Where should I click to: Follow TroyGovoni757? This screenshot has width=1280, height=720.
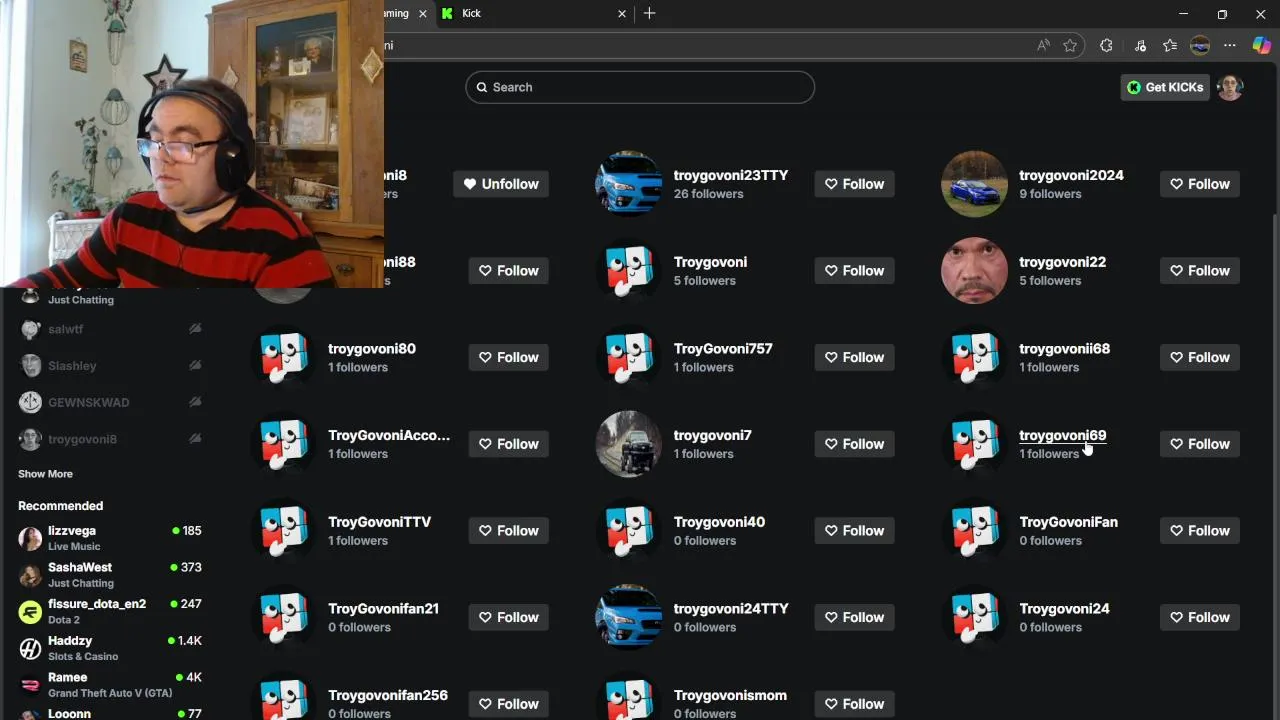tap(854, 357)
